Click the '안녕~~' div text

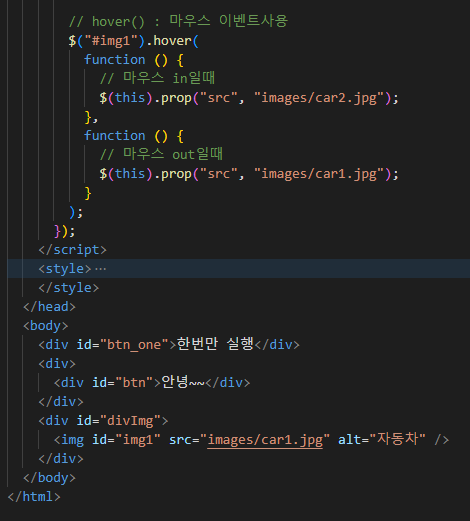(x=183, y=382)
